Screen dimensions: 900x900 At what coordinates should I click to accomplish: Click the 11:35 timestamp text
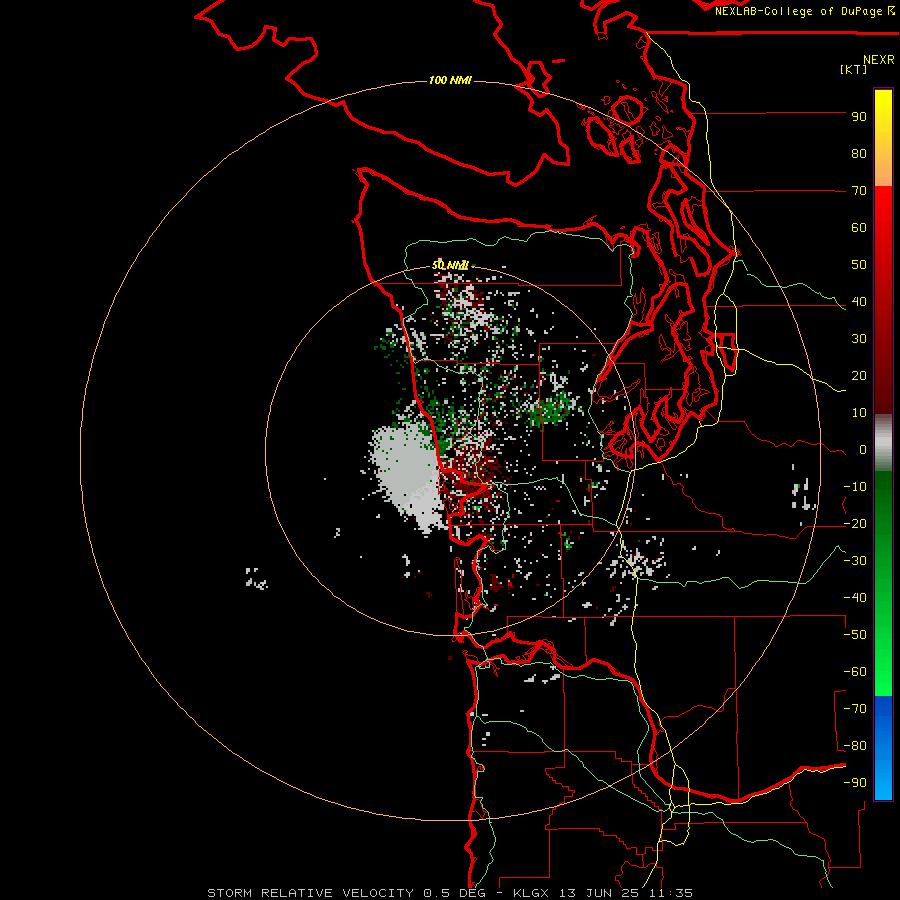pos(670,893)
